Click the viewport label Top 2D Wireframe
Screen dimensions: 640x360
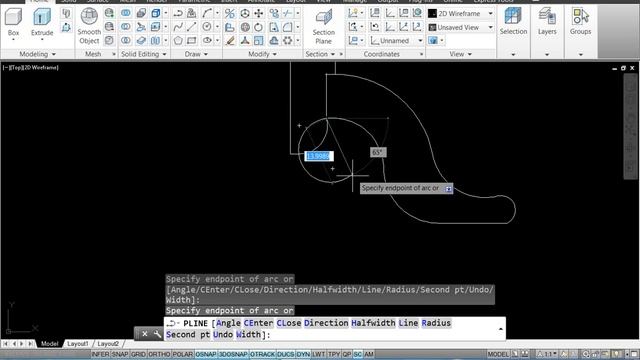click(31, 67)
